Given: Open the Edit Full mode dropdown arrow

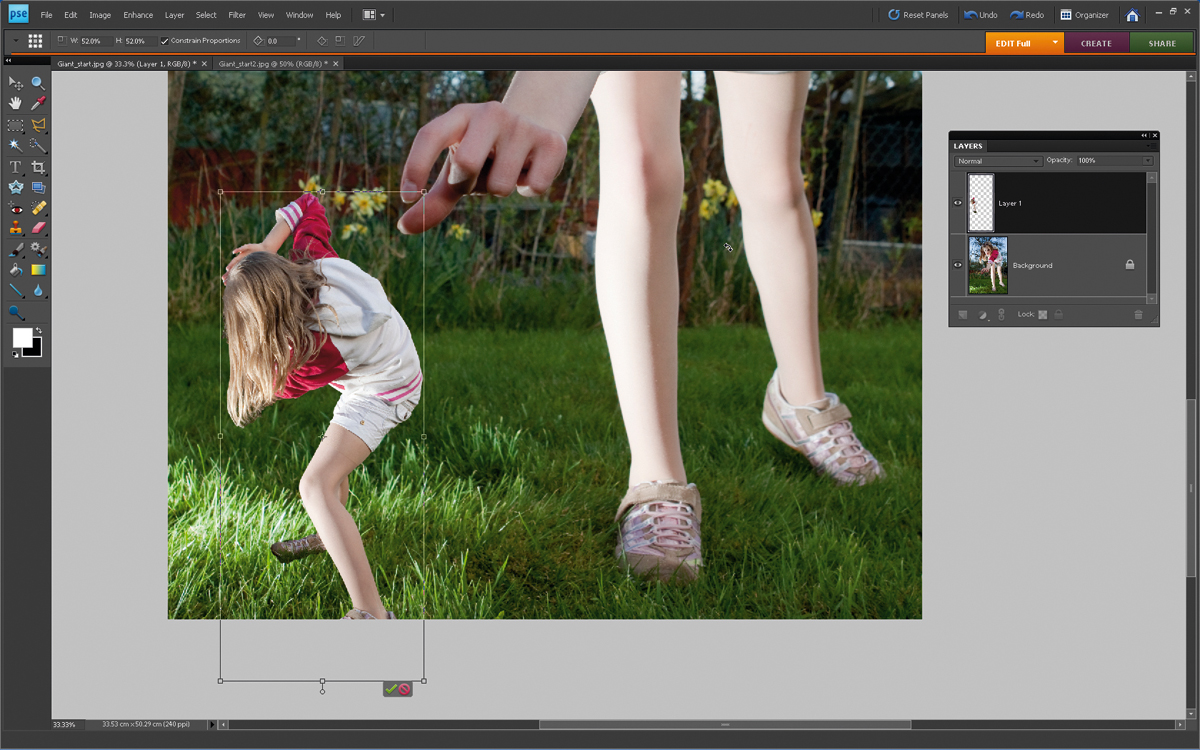Looking at the screenshot, I should (x=1054, y=43).
